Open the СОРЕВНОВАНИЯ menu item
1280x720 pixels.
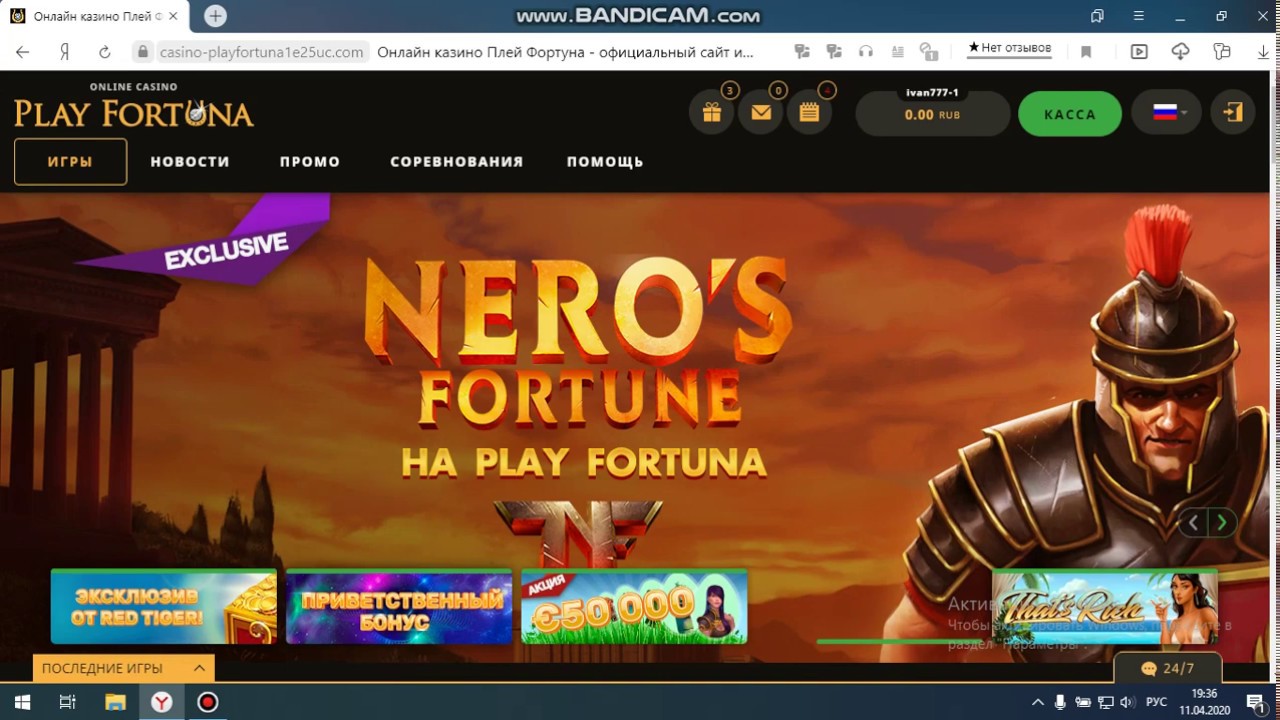[457, 162]
